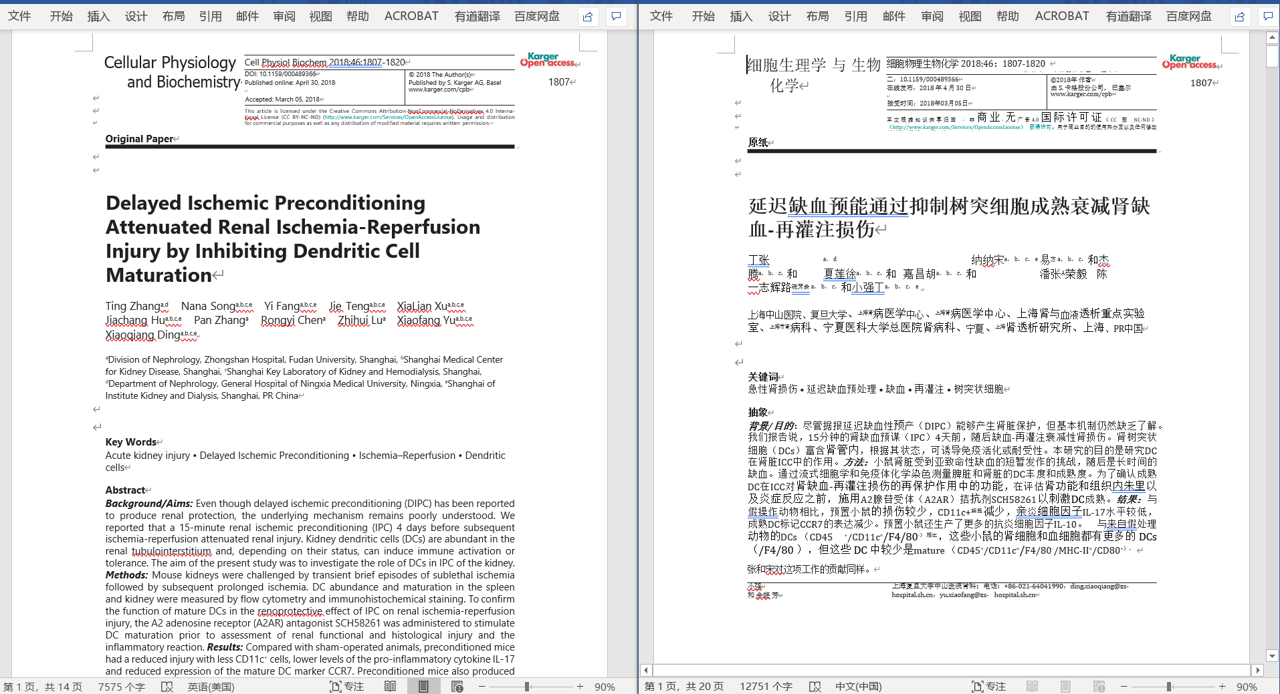Select Print Layout view in left status bar
Screen dimensions: 1280x694
[x=423, y=687]
